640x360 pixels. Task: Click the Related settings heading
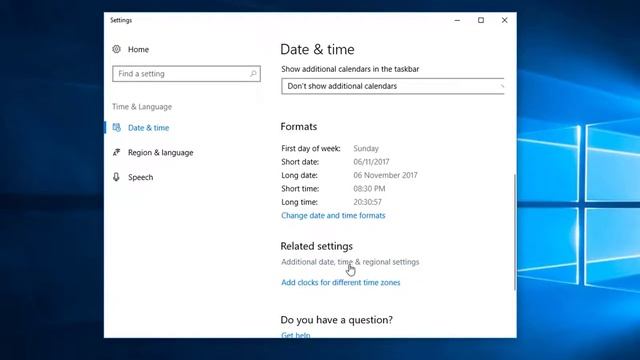[317, 246]
